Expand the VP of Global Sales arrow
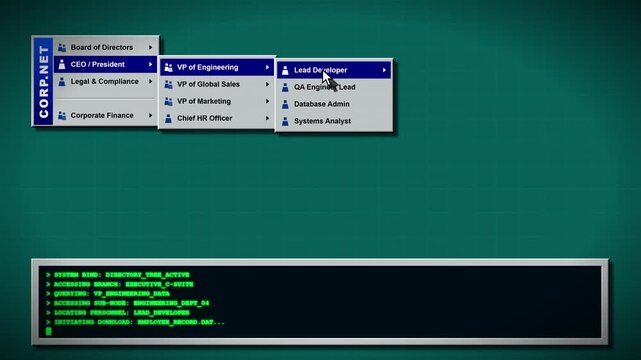Viewport: 641px width, 360px height. (267, 85)
